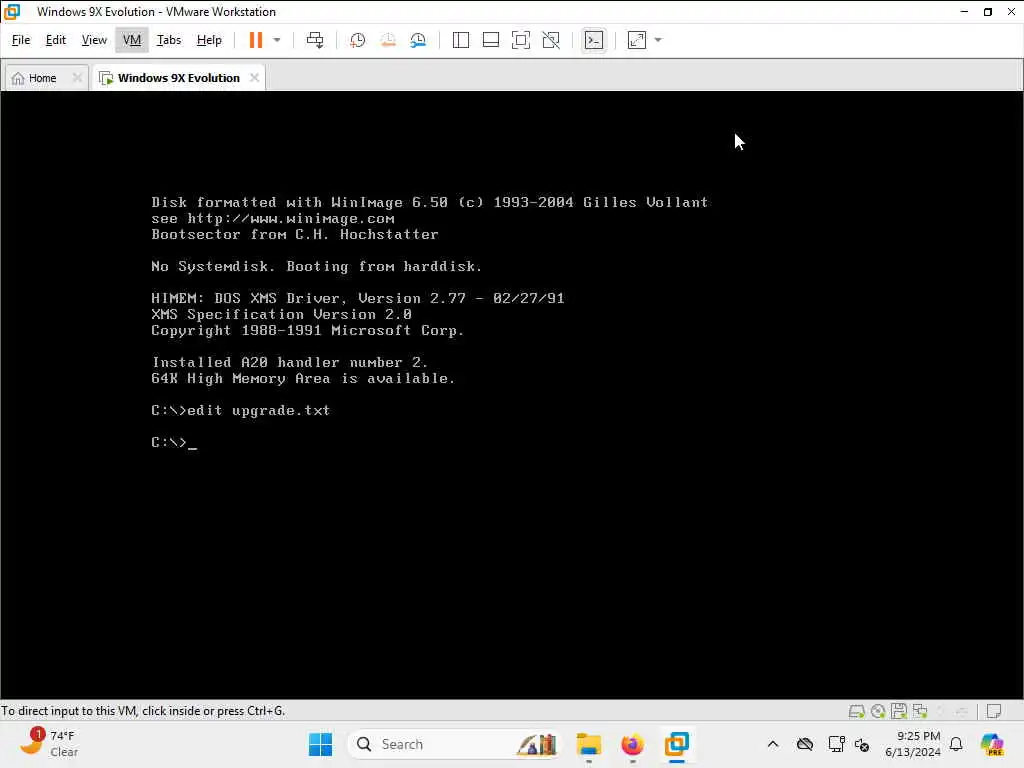The image size is (1024, 768).
Task: Click the VMware Workstation taskbar icon
Action: coord(677,744)
